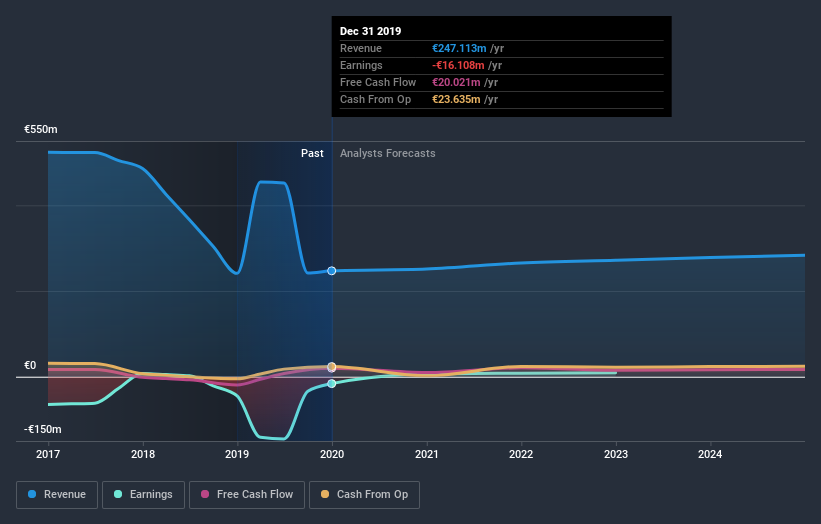
Task: Click the 2024 x-axis label
Action: (710, 454)
